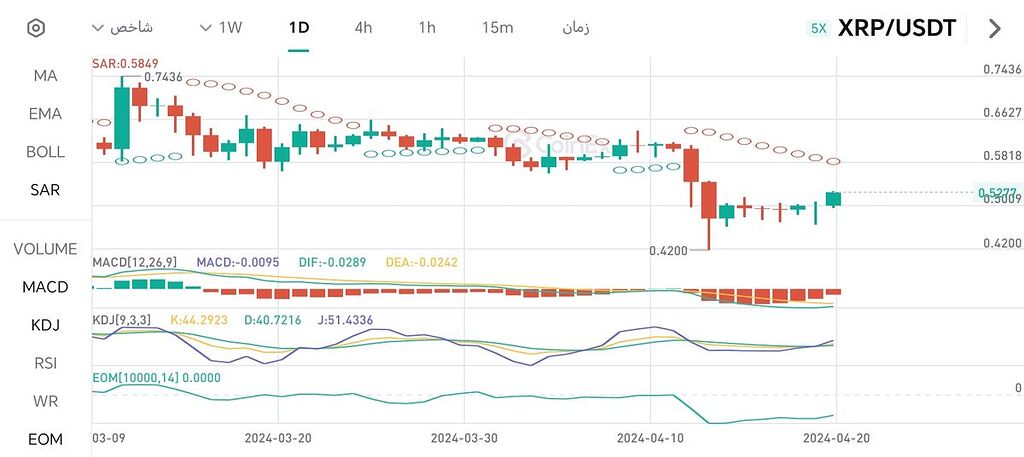Choose the زمان time view
Viewport: 1024px width, 457px height.
pos(576,28)
